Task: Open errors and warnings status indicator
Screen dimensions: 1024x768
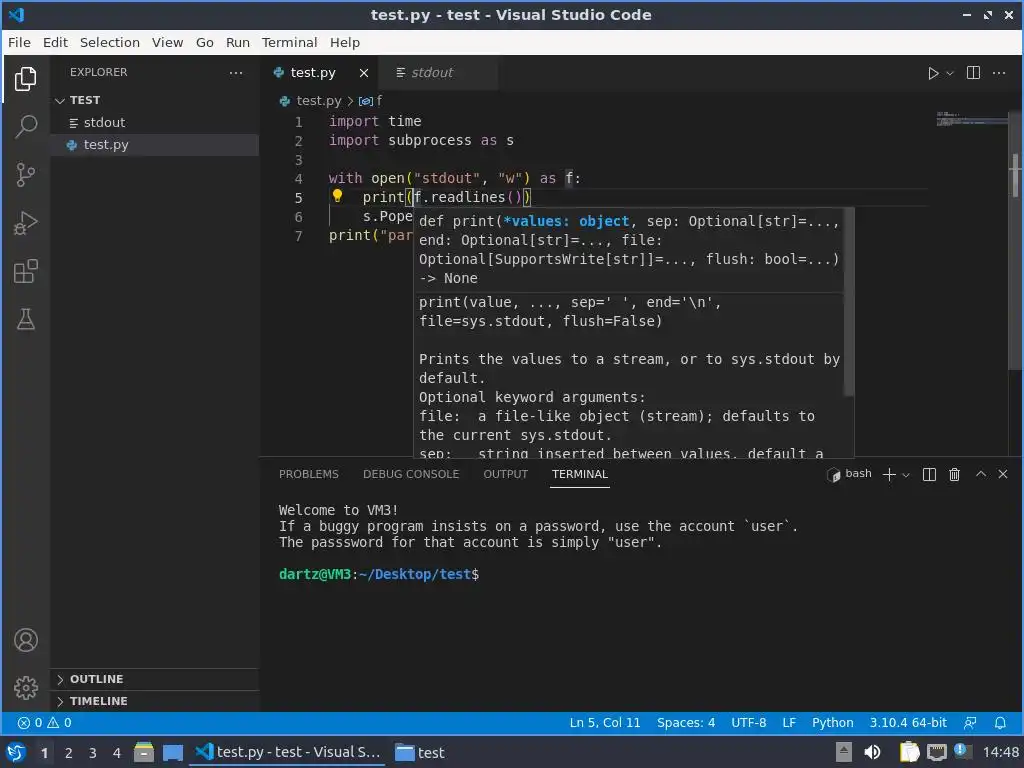Action: 44,723
